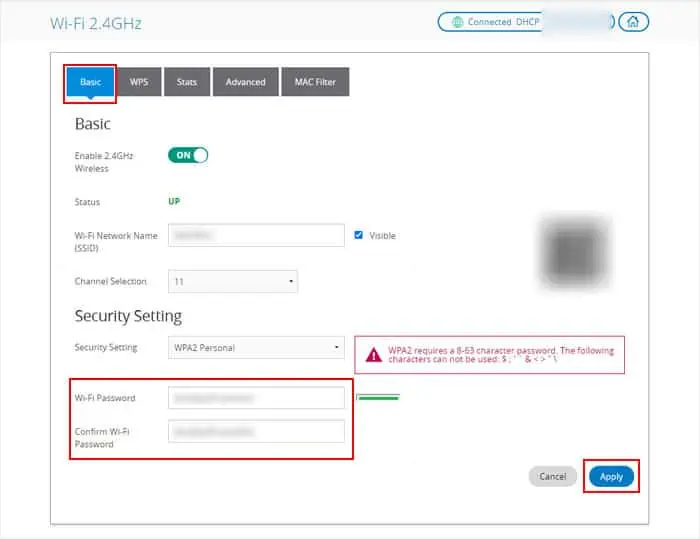Open the home page icon
The image size is (700, 539).
click(633, 22)
